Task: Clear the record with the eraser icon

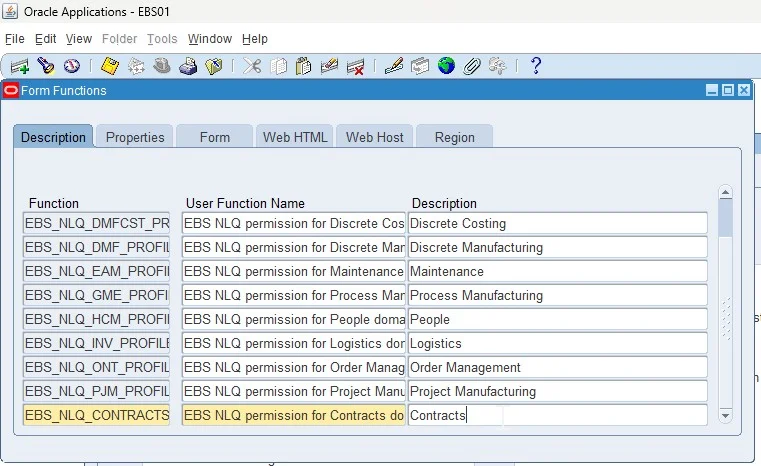Action: point(330,66)
